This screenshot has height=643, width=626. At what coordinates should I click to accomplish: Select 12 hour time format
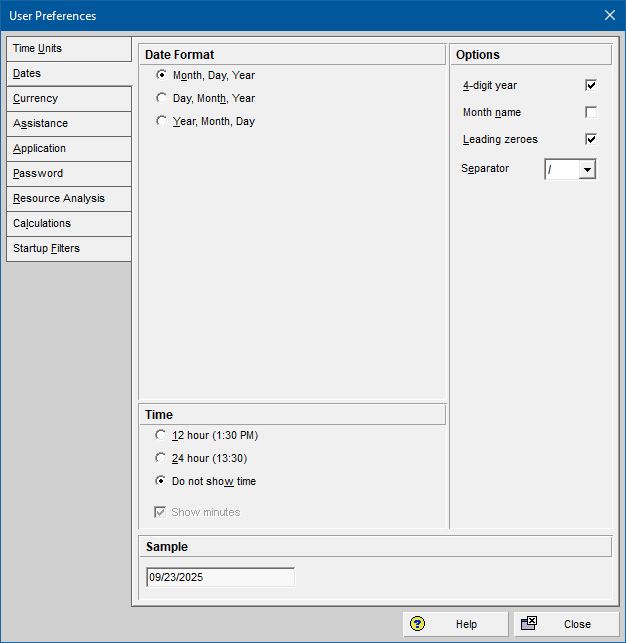pos(162,435)
